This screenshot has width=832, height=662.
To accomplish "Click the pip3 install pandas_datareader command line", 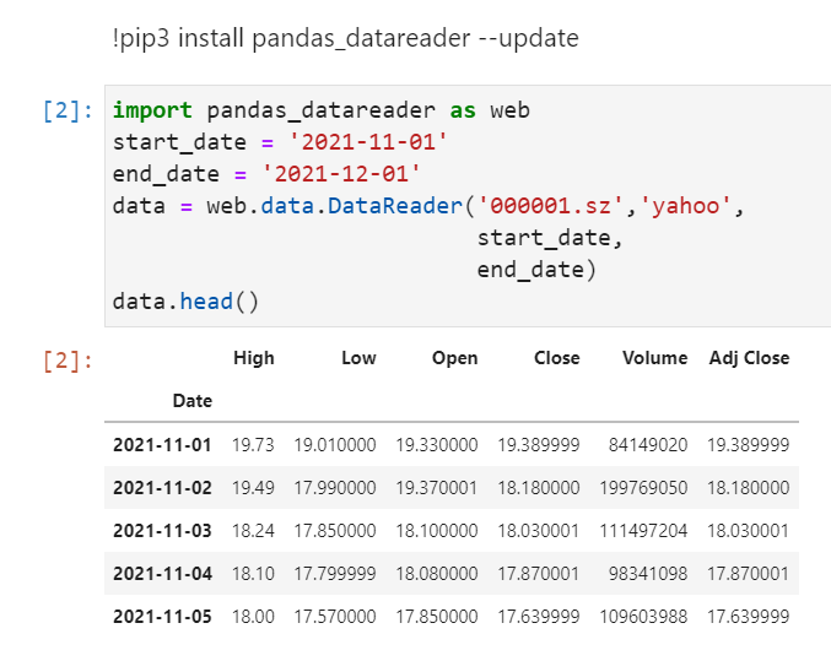I will click(x=345, y=39).
